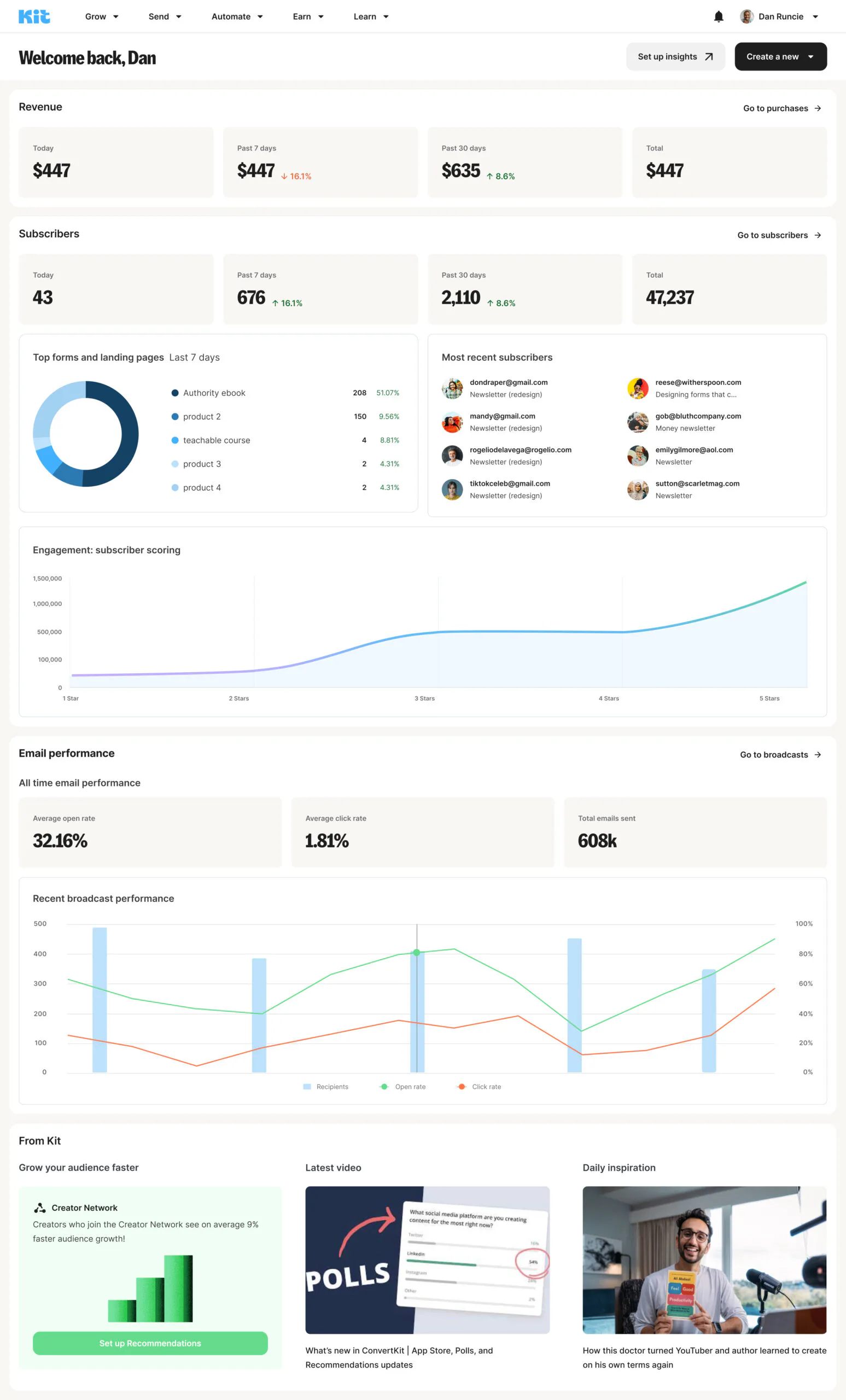Click reese@witherspoon.com subscriber avatar

coord(638,388)
